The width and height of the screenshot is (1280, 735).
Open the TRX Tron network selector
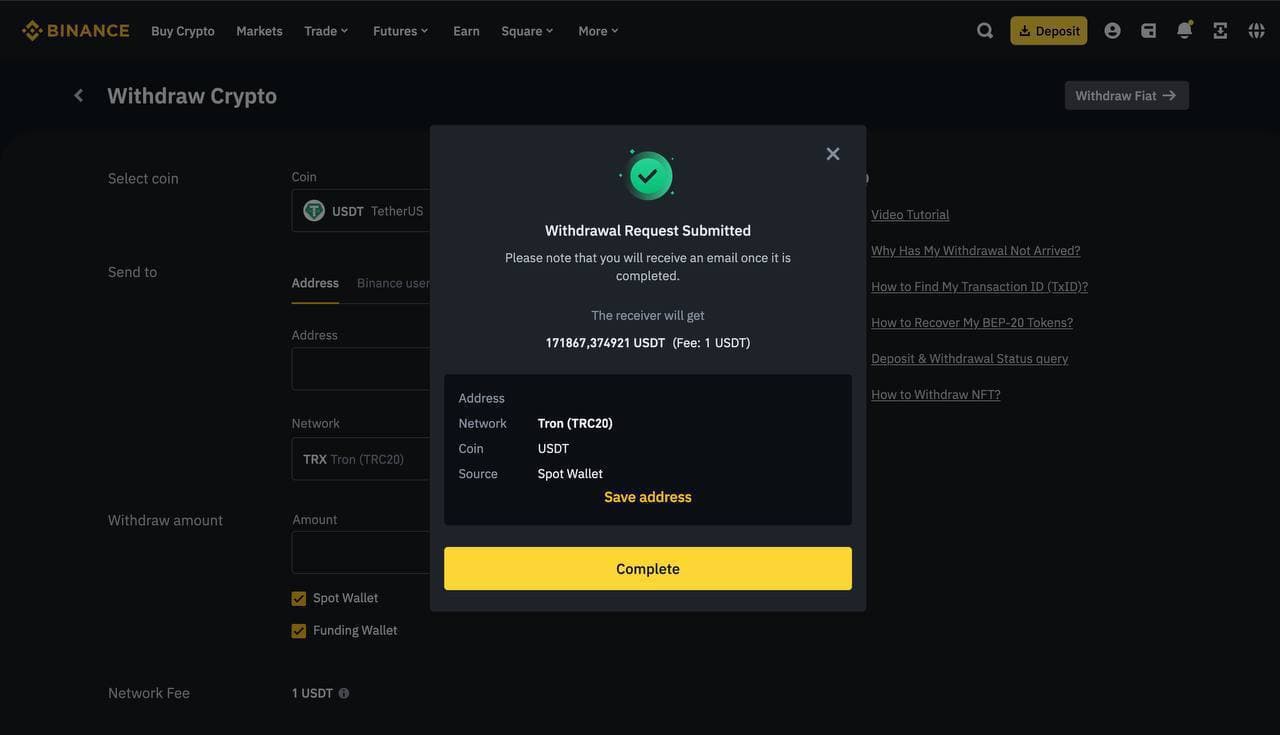pyautogui.click(x=361, y=459)
